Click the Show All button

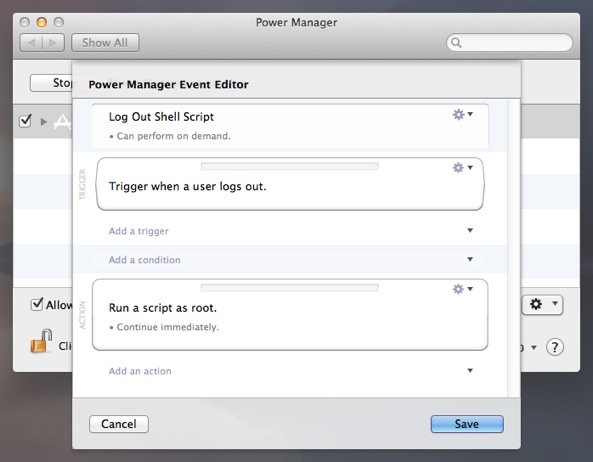coord(105,43)
